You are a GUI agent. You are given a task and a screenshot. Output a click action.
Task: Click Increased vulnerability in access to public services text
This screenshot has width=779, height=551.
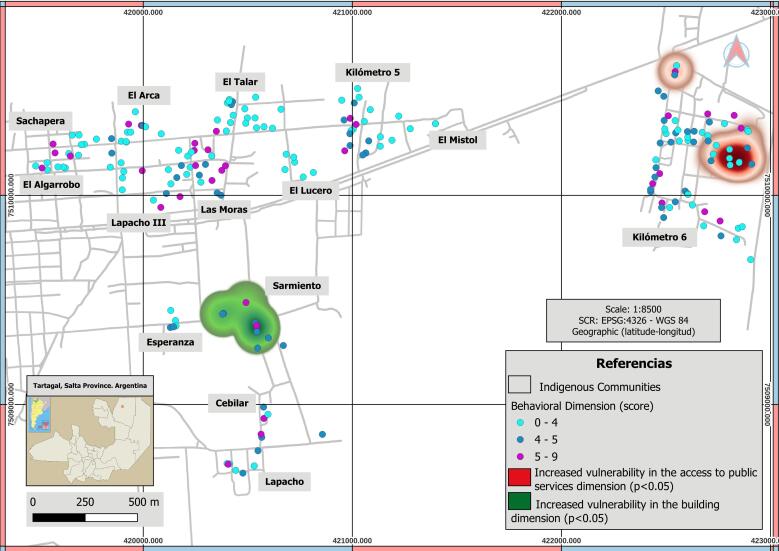point(645,479)
